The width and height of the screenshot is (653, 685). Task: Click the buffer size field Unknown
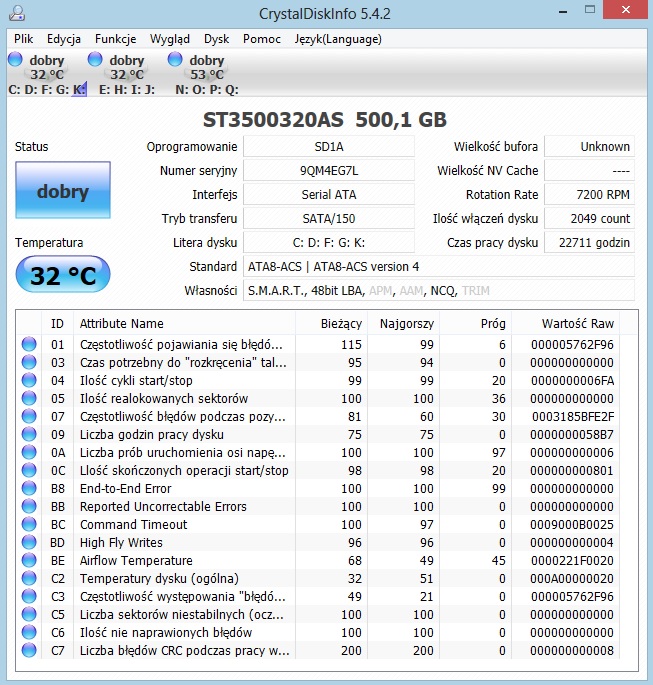pyautogui.click(x=589, y=146)
